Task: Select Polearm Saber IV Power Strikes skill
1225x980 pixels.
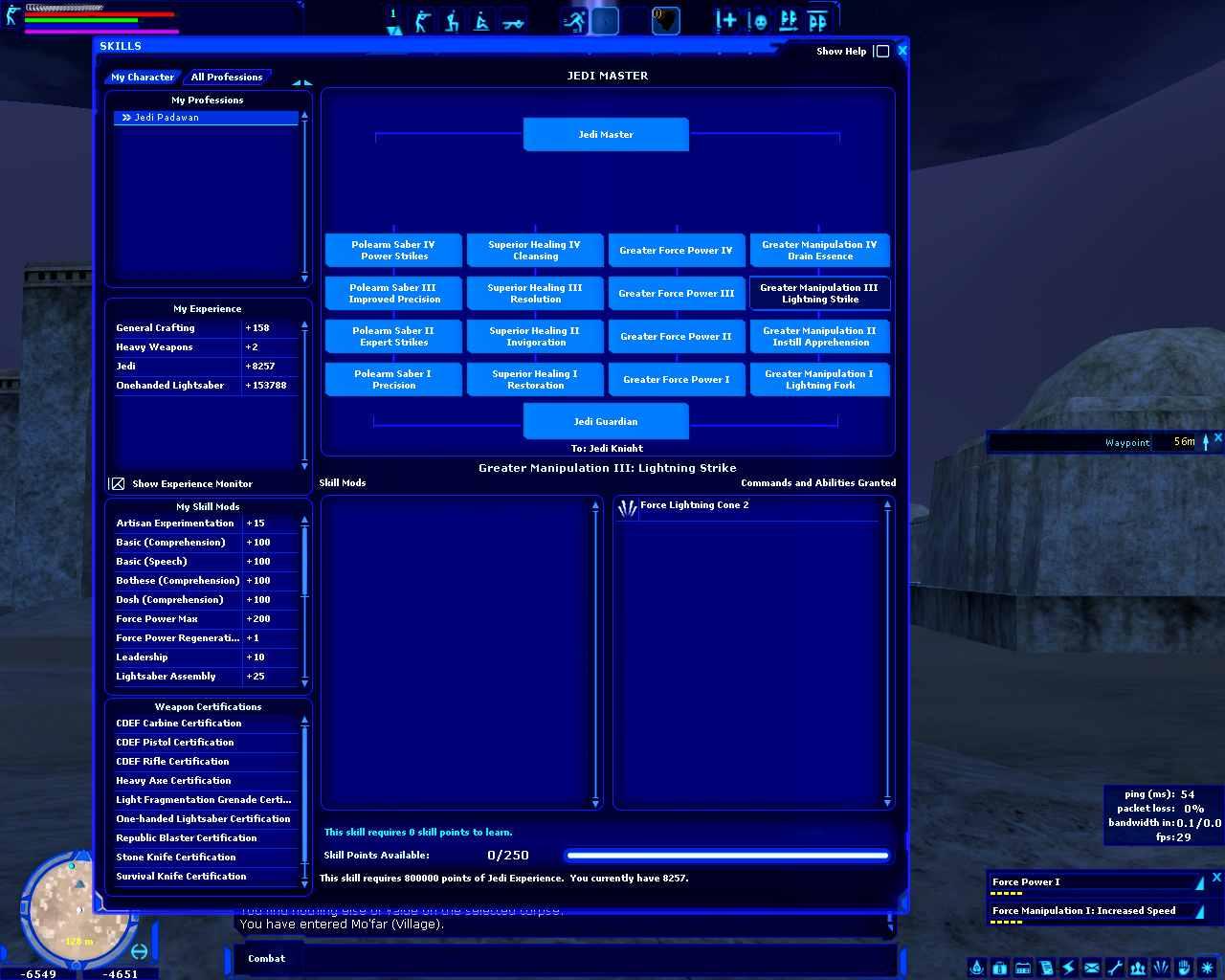Action: point(393,250)
